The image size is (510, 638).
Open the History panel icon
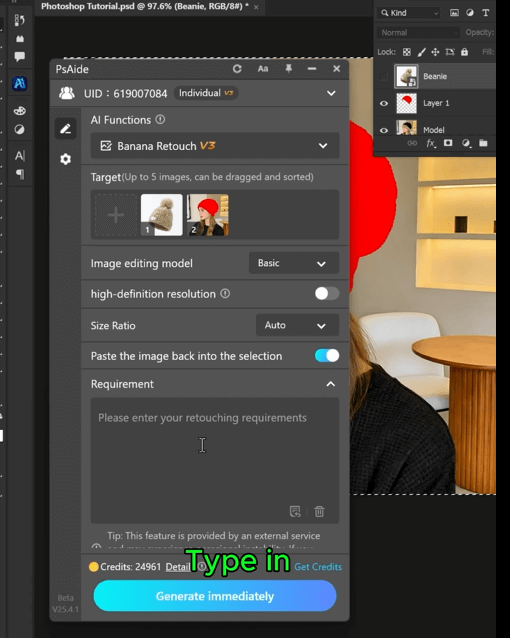[x=19, y=20]
